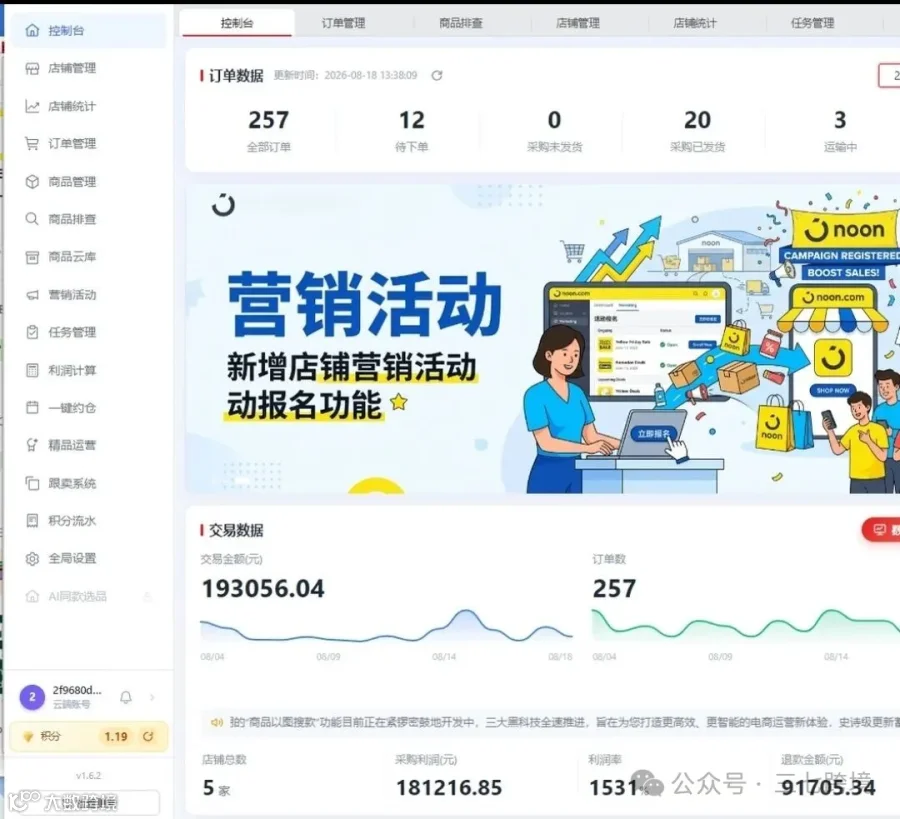Open 精品运营 icon in sidebar
This screenshot has height=819, width=900.
[33, 445]
